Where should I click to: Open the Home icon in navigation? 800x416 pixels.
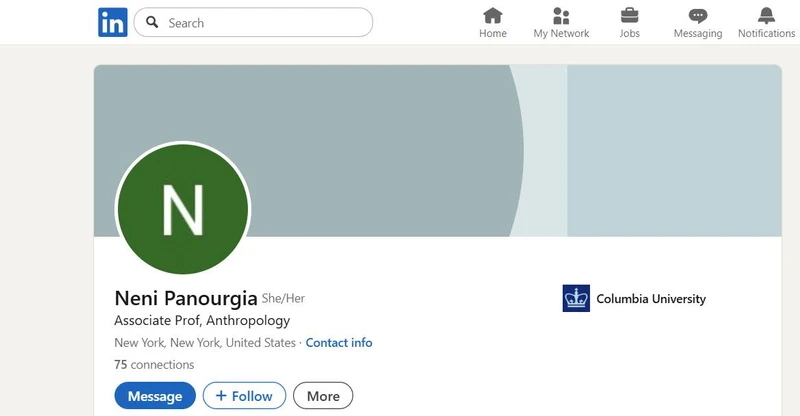pos(492,16)
